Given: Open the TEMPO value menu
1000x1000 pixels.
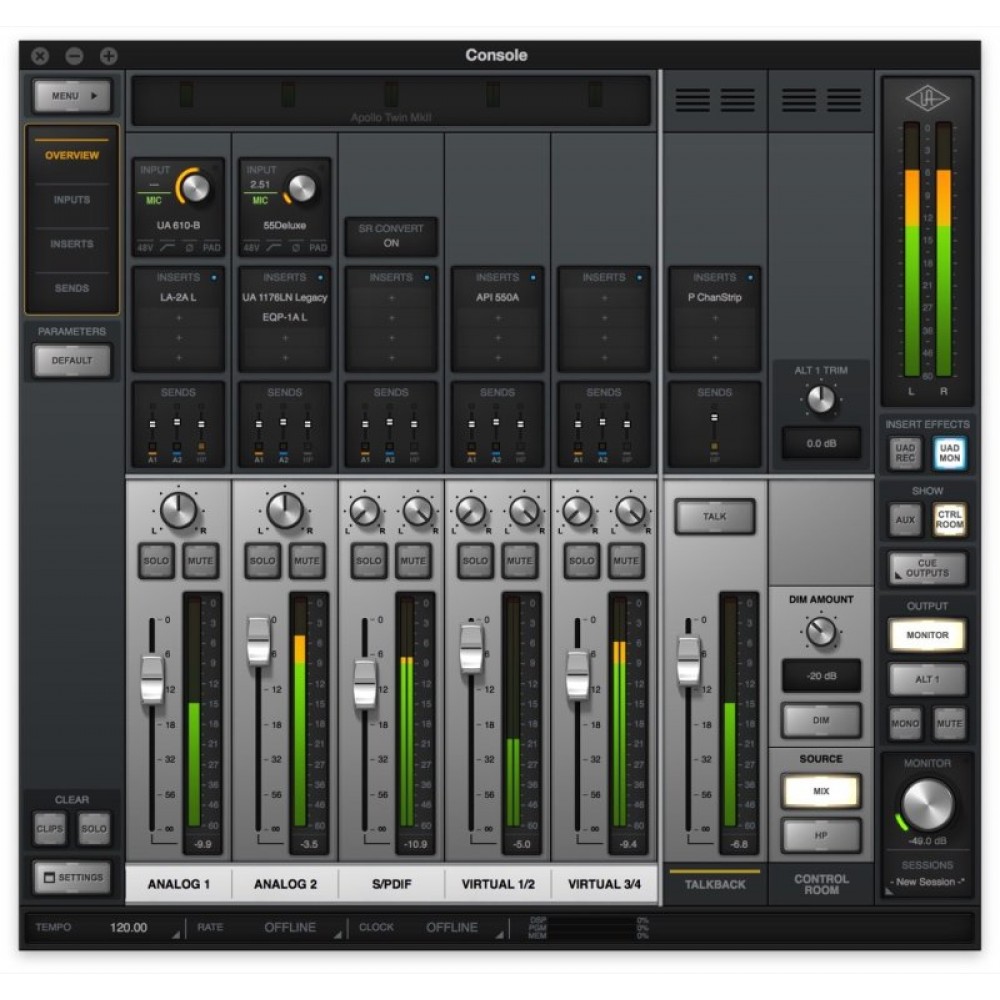Looking at the screenshot, I should point(128,927).
